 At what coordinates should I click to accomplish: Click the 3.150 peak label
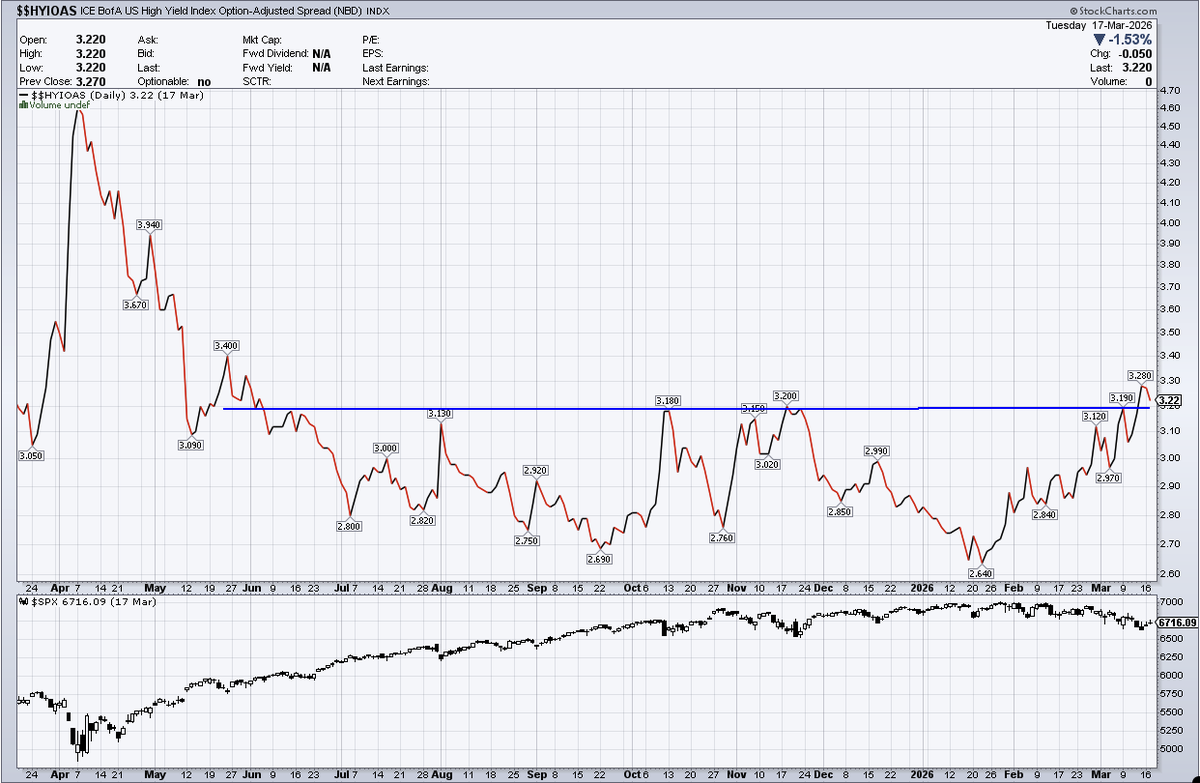tap(753, 408)
